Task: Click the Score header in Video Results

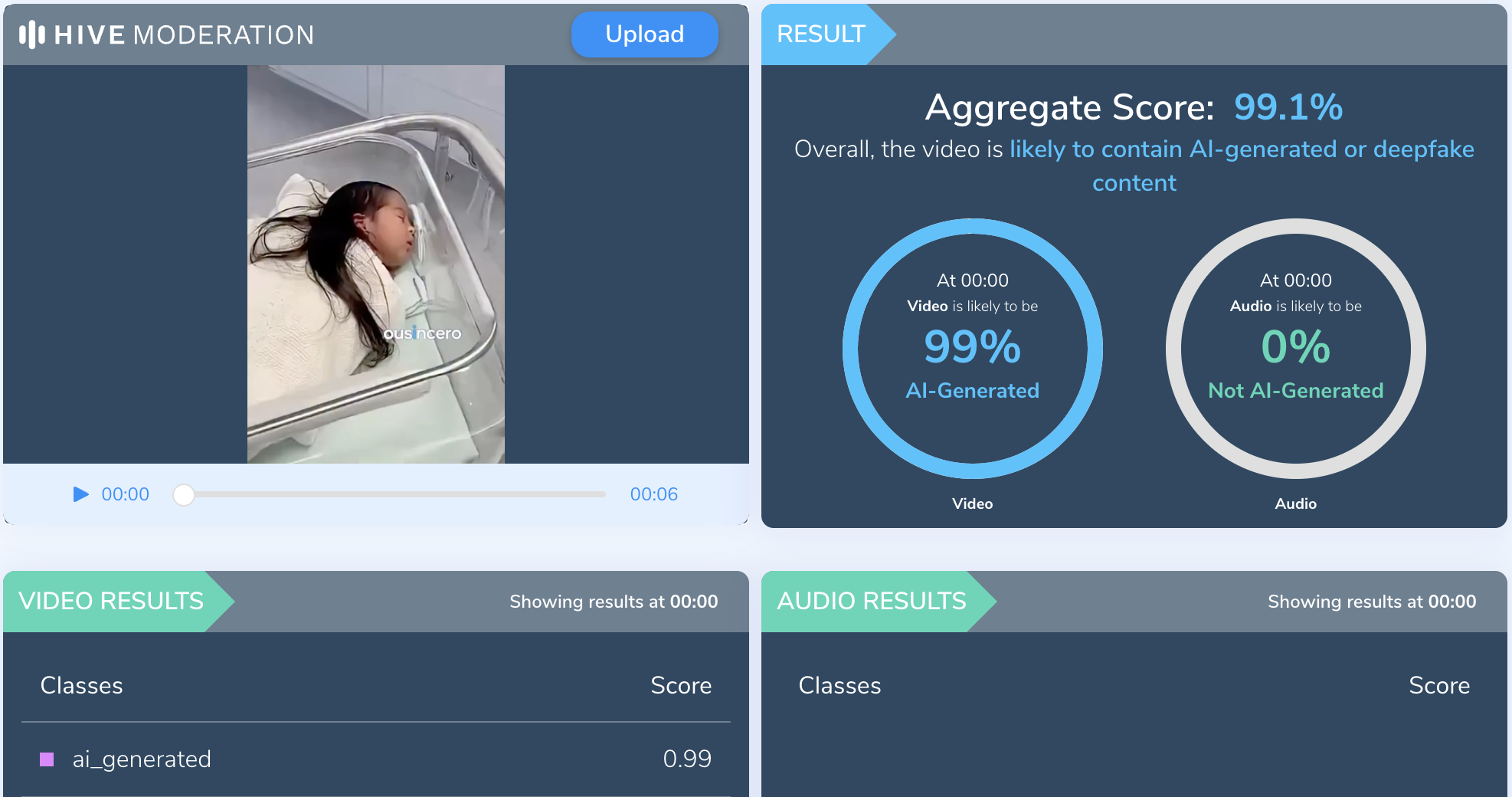Action: click(x=680, y=685)
